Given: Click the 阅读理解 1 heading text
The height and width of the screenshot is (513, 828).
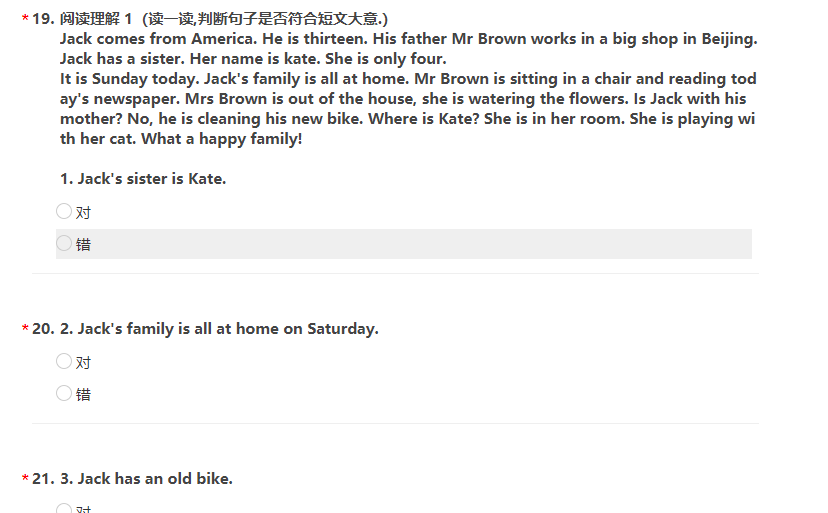Looking at the screenshot, I should coord(96,19).
